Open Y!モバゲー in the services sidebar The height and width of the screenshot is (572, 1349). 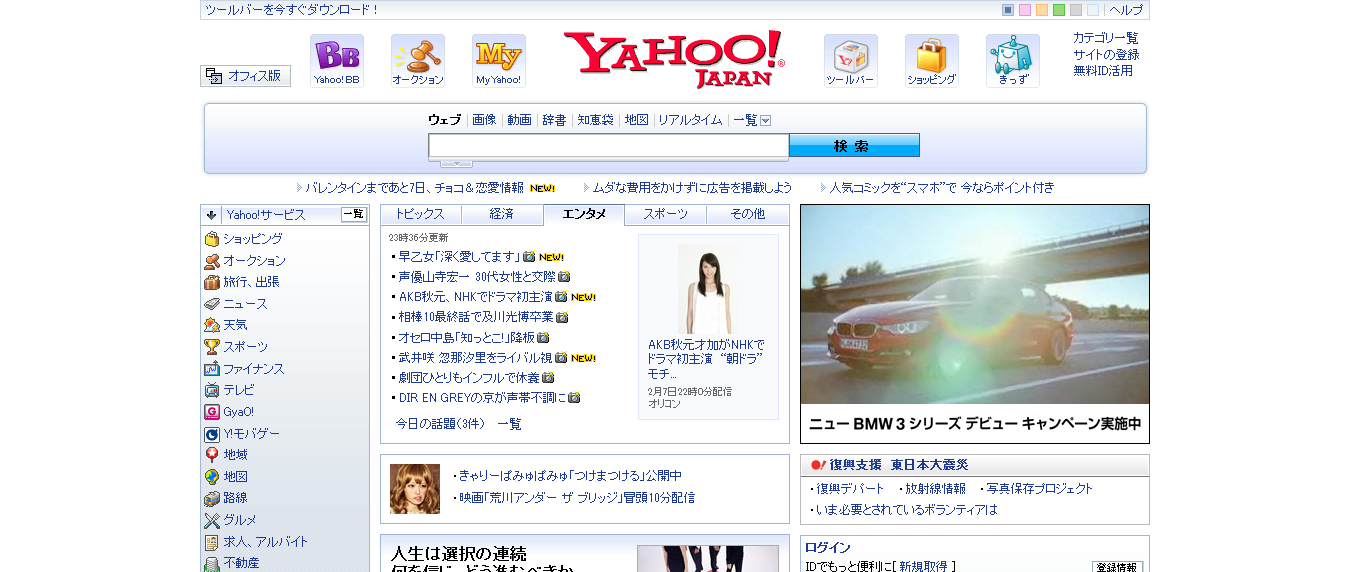pyautogui.click(x=251, y=434)
